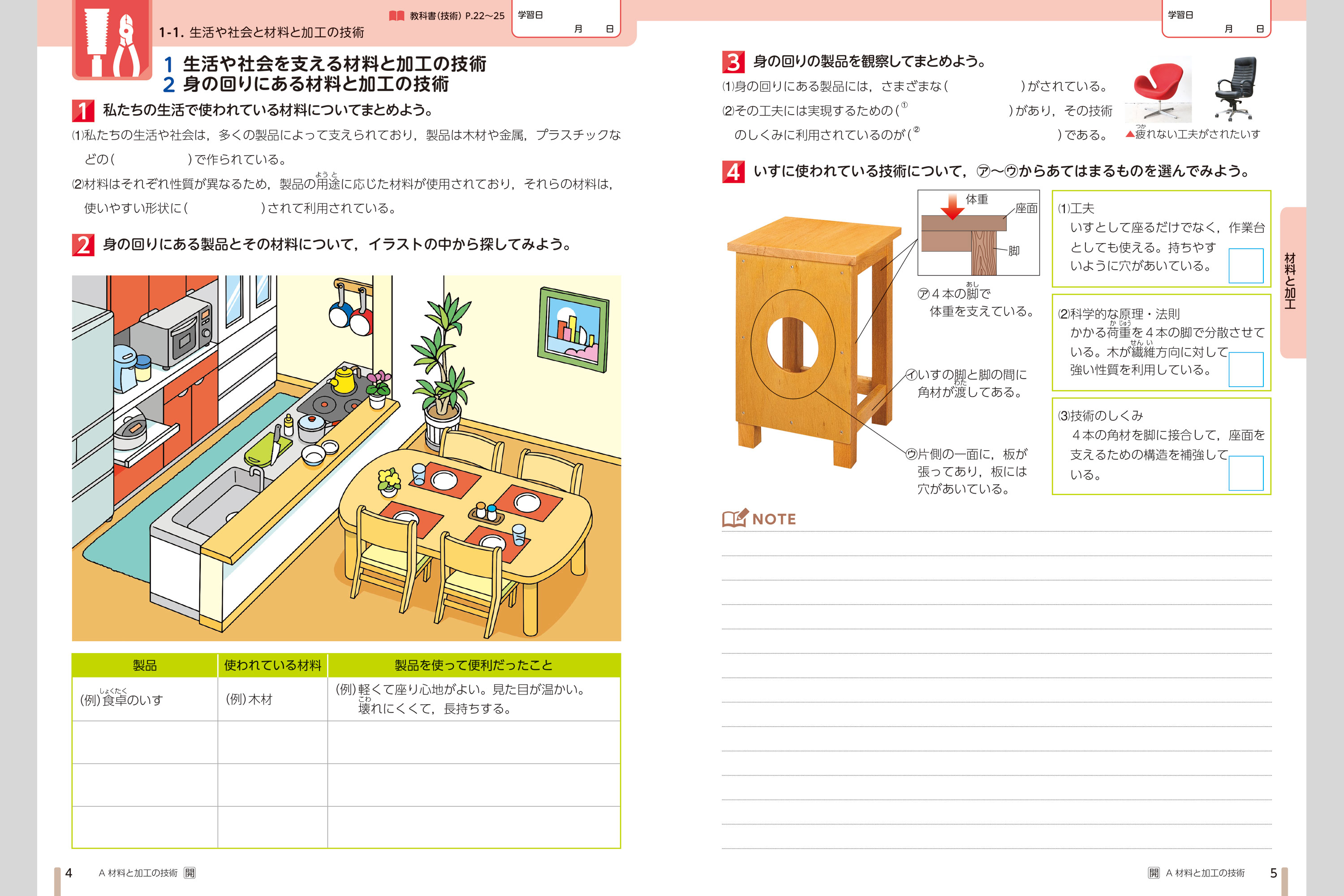Image resolution: width=1344 pixels, height=896 pixels.
Task: Click option ㋒ 片側の一面に板が張ってあり
Action: pos(967,471)
